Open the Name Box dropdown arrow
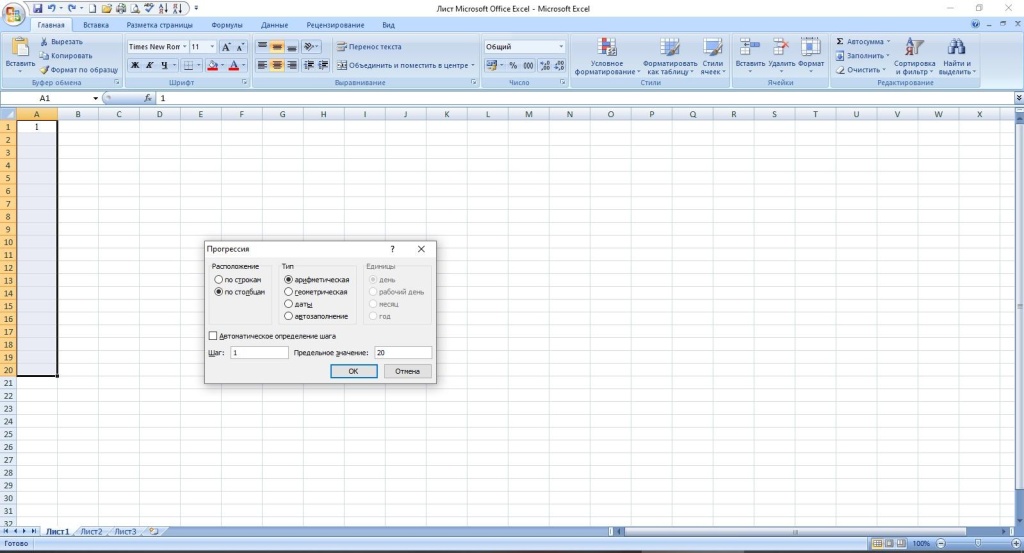Screen dimensions: 1024x553 tap(96, 99)
